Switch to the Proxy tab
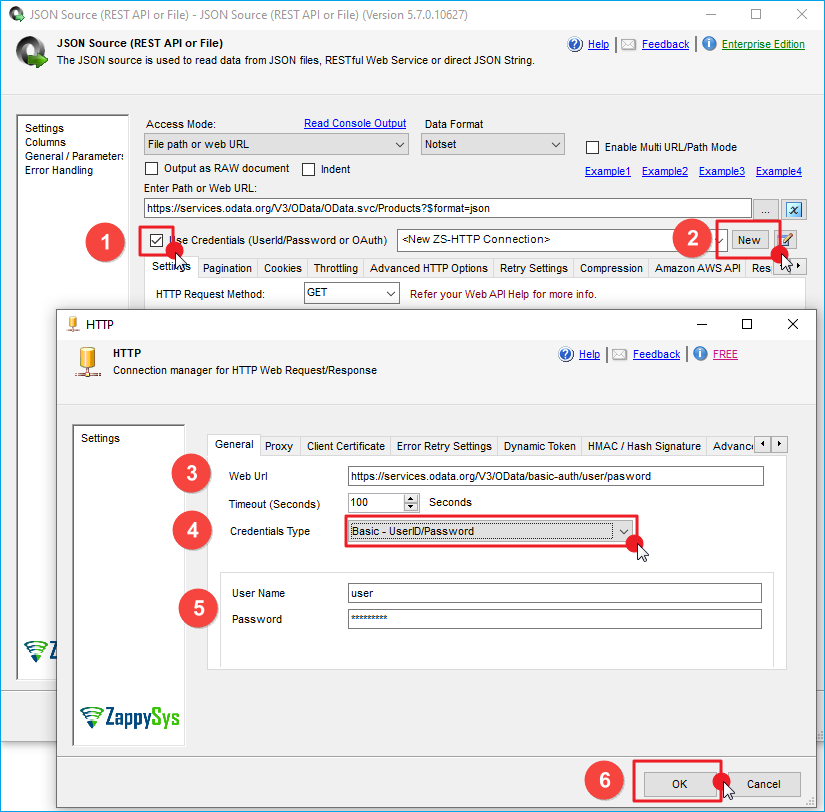Screen dimensions: 825x812 coord(279,446)
